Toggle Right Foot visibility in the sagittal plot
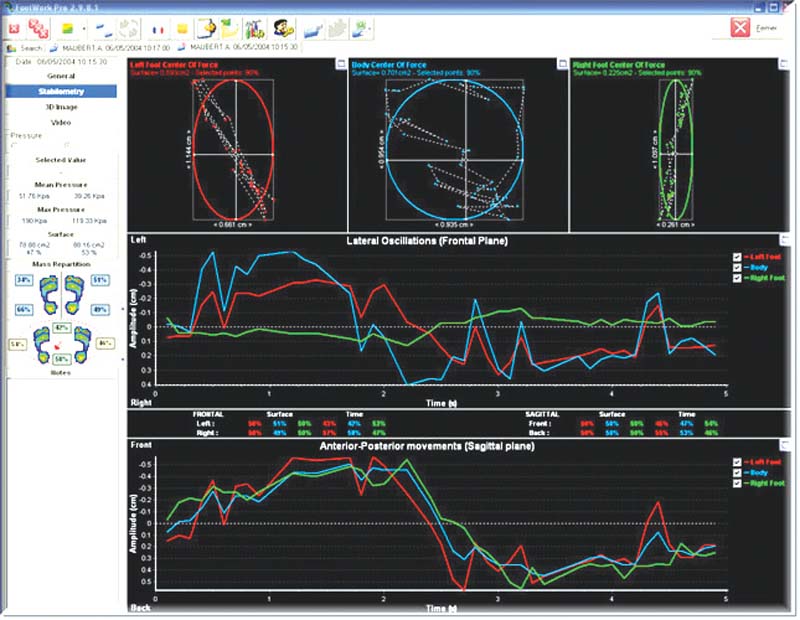 coord(737,483)
